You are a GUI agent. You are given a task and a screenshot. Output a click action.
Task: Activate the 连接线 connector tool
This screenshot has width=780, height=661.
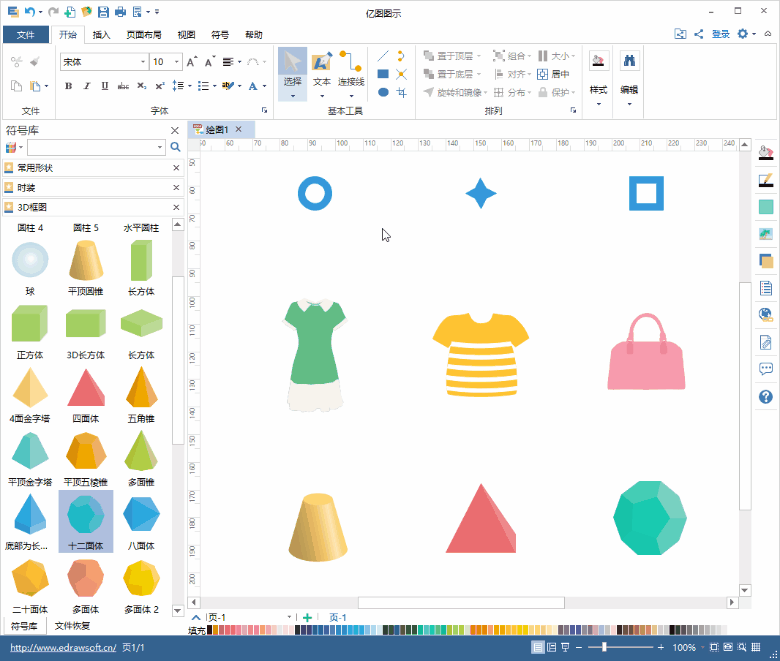pos(351,74)
